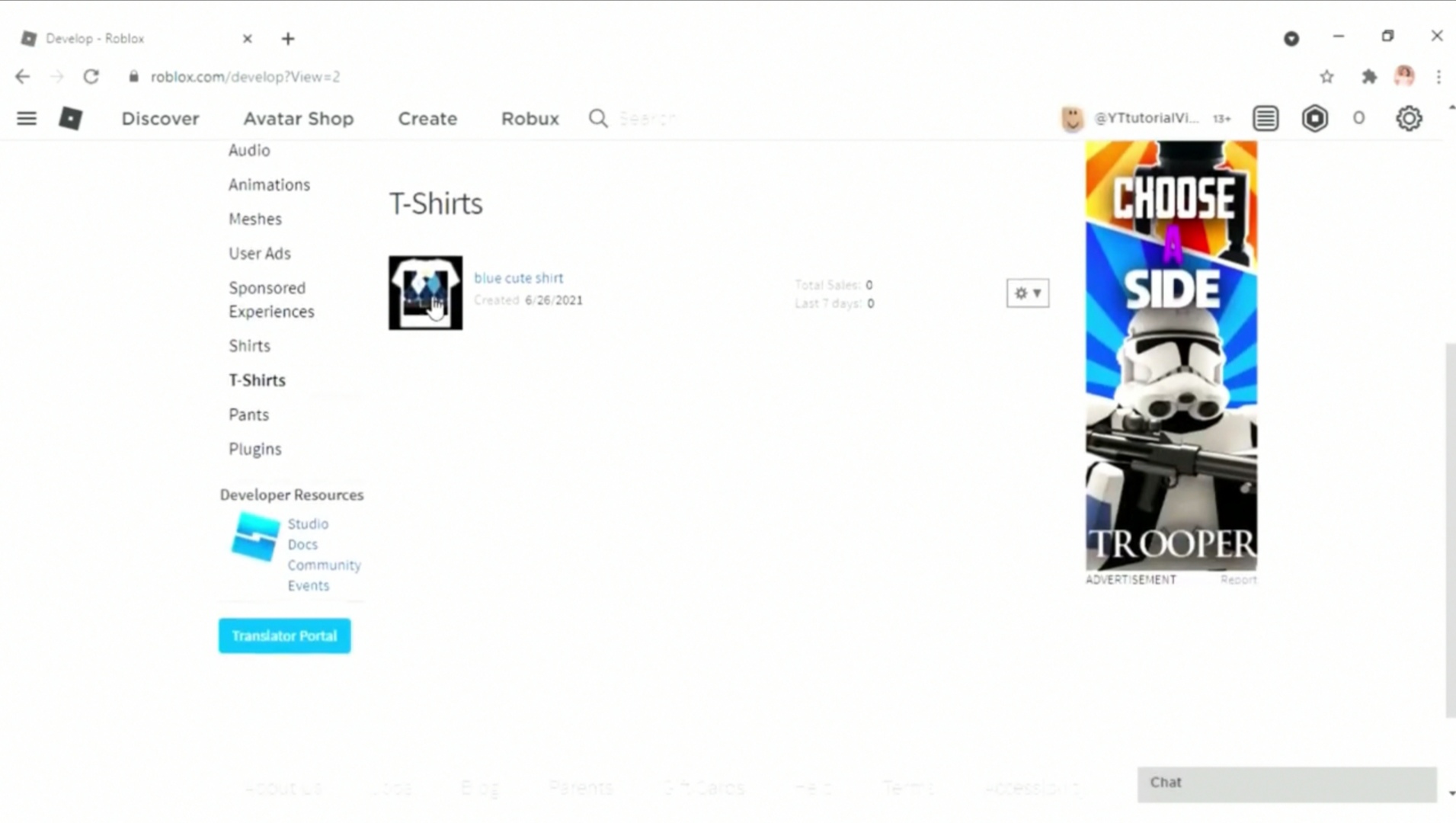Screen dimensions: 1456x823
Task: Click the search magnifier icon
Action: tap(598, 118)
